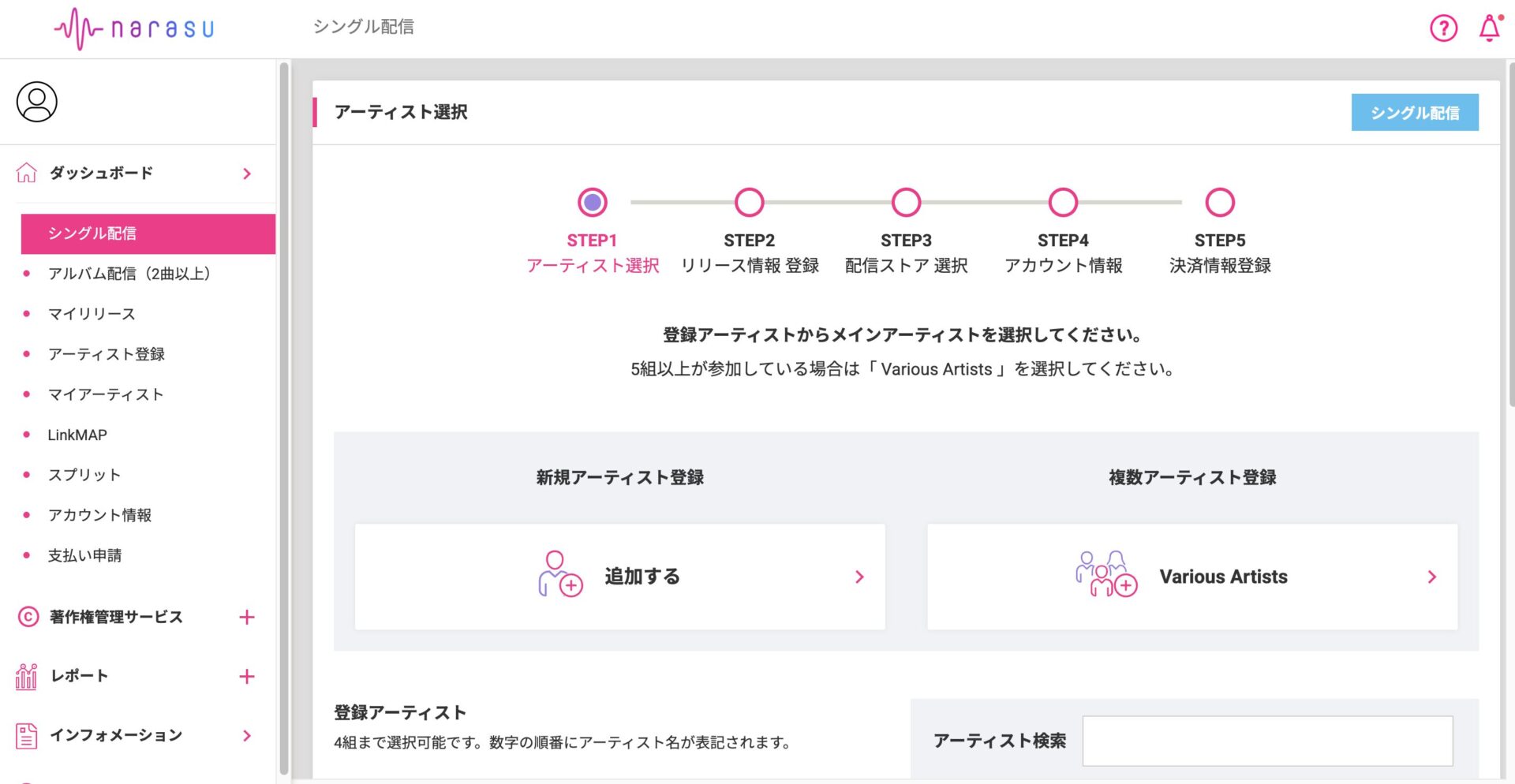Click the dashboard home icon

click(x=27, y=173)
